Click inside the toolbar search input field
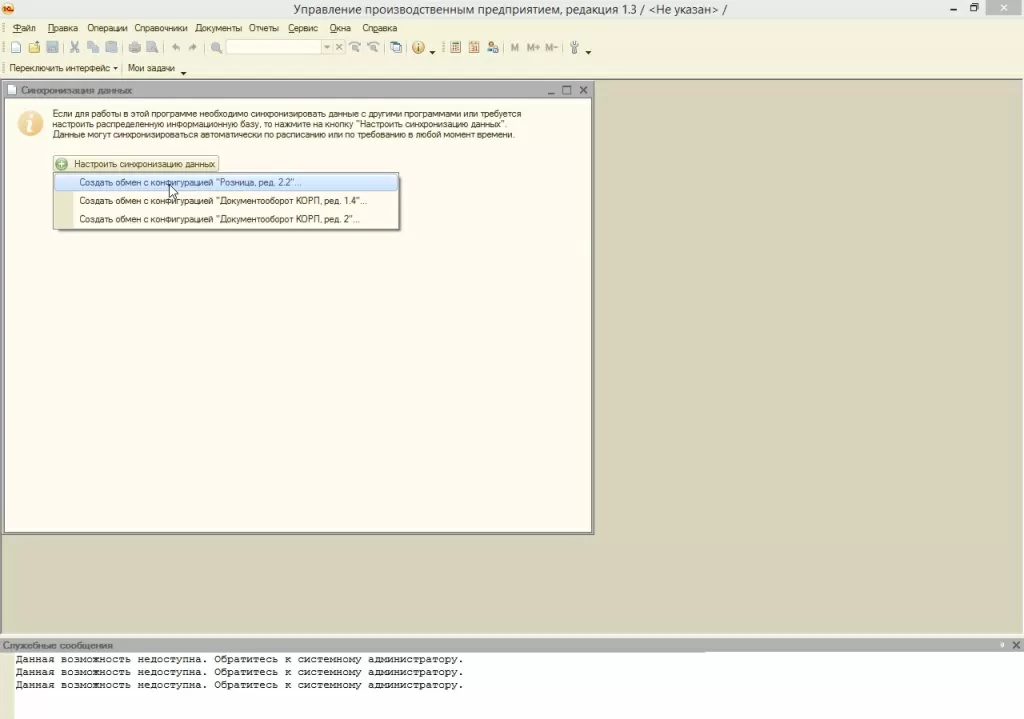Screen dimensions: 1024x719 point(273,47)
